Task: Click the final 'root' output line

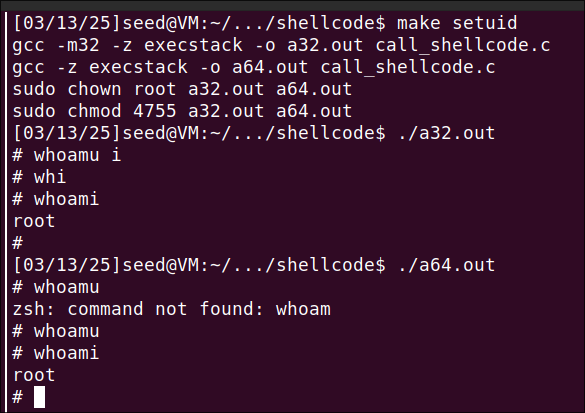Action: [x=34, y=375]
